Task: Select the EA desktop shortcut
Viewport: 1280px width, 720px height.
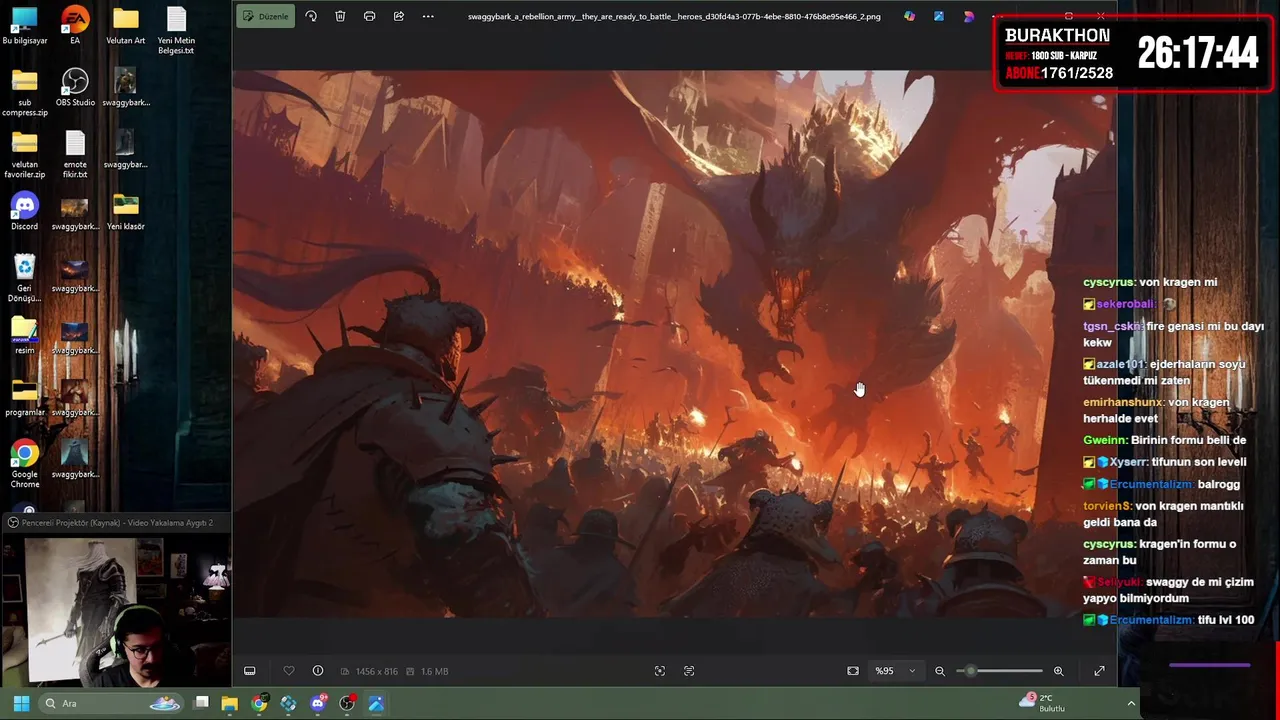Action: click(75, 27)
